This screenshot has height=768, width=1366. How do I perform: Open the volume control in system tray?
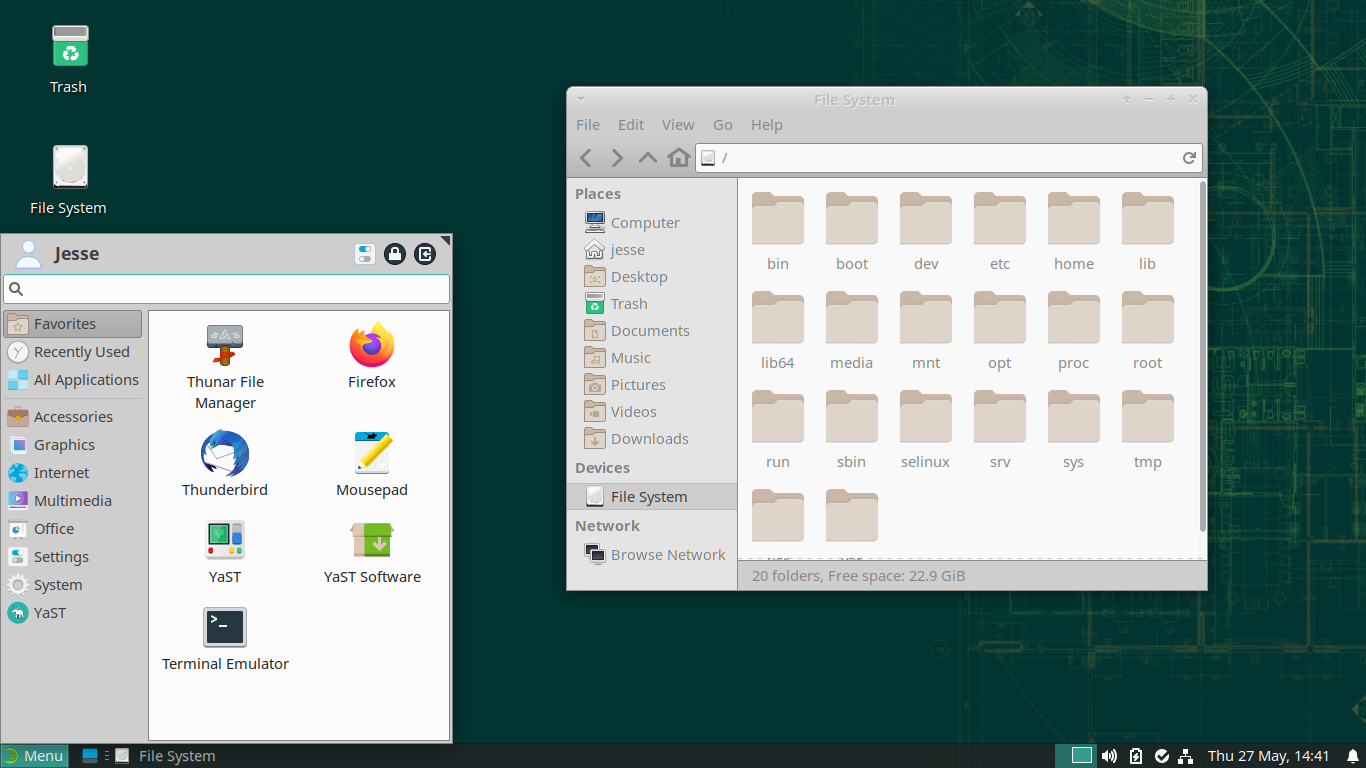tap(1109, 756)
